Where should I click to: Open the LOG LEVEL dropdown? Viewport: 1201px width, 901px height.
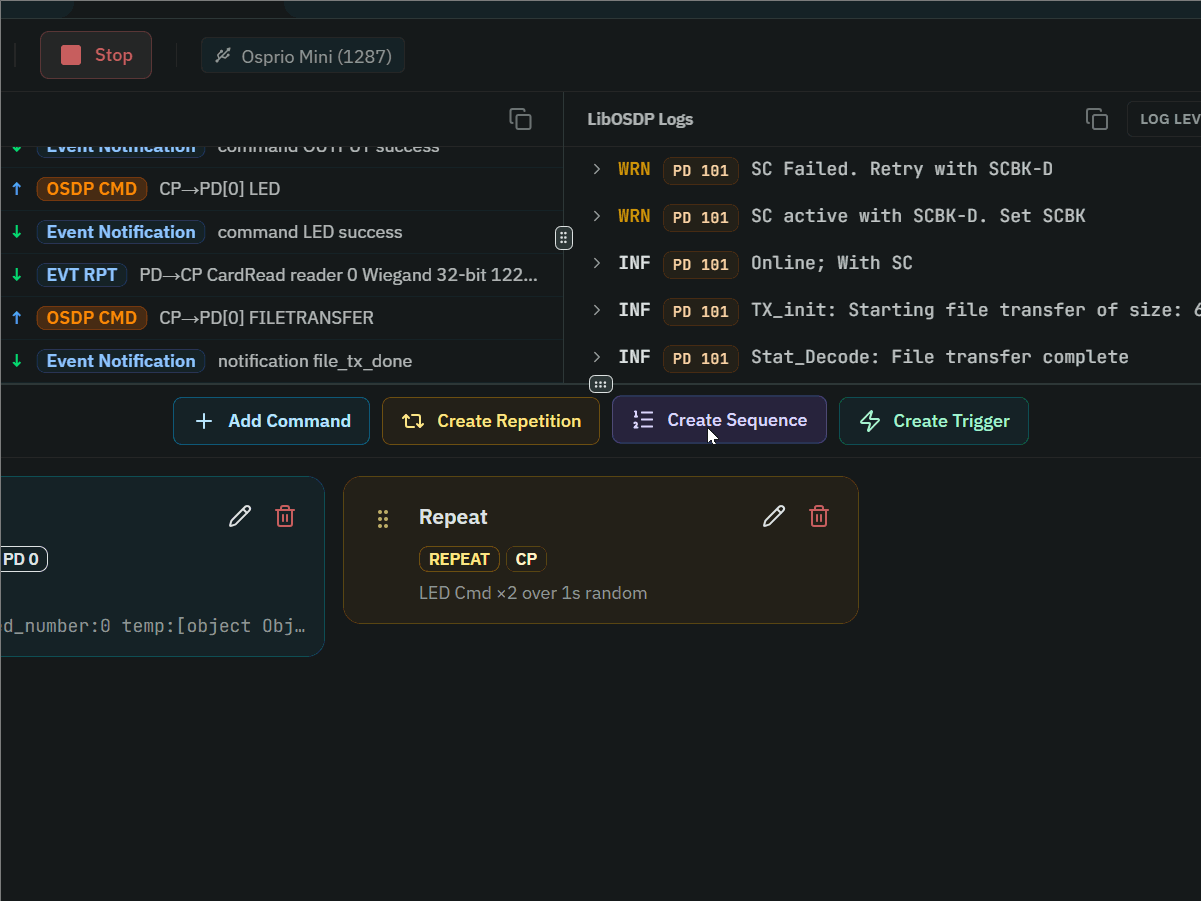(x=1164, y=119)
